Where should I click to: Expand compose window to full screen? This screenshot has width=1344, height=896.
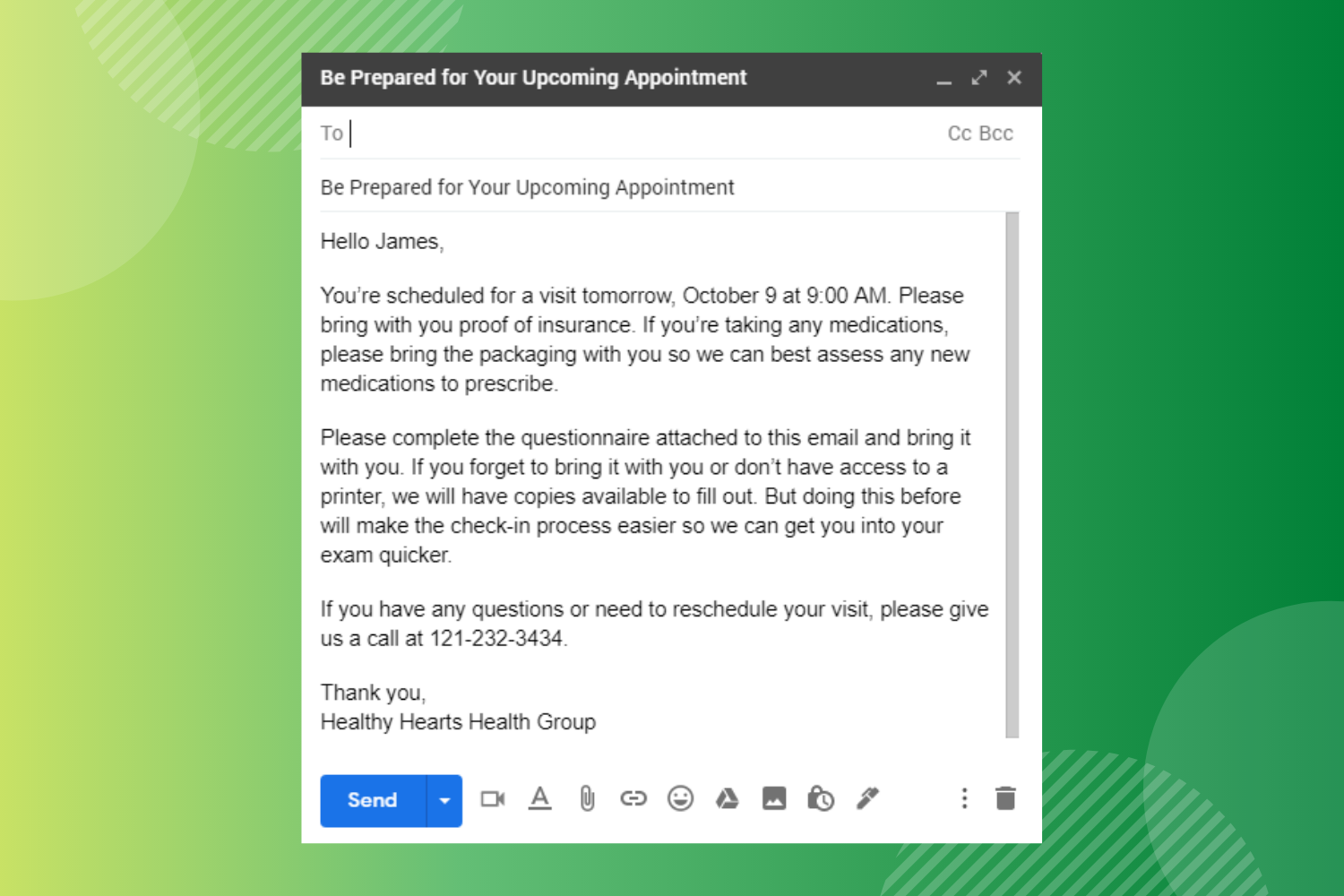pyautogui.click(x=979, y=78)
